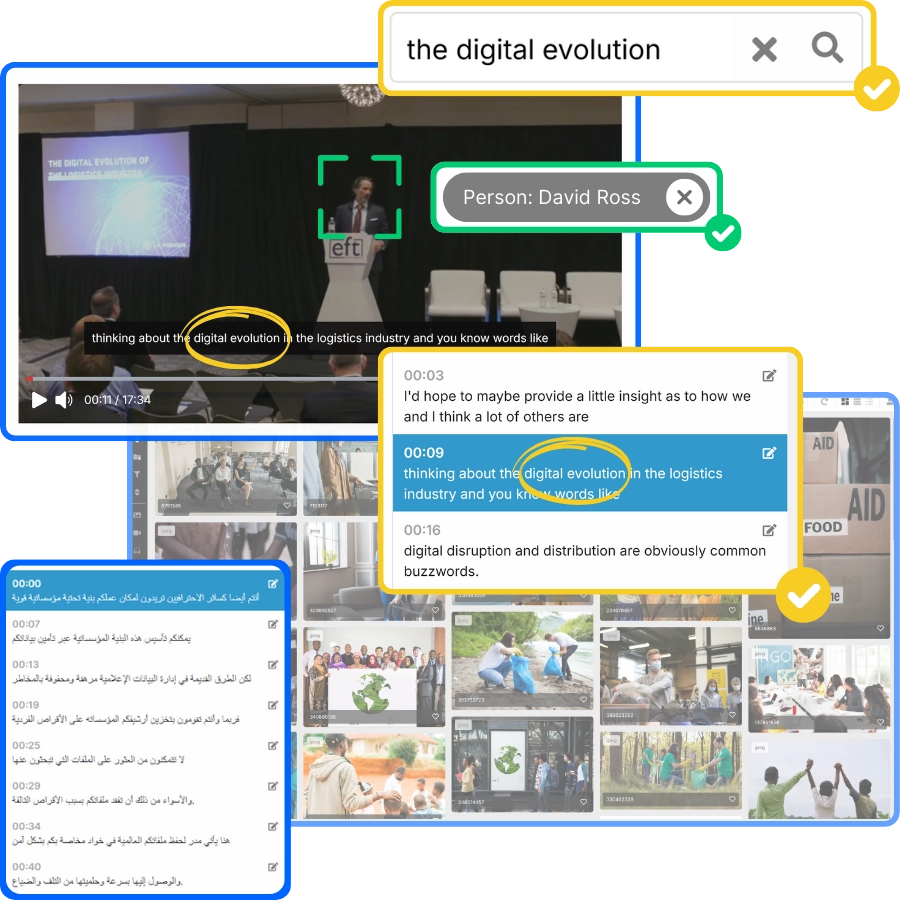Play the video
The image size is (900, 900).
pos(39,400)
